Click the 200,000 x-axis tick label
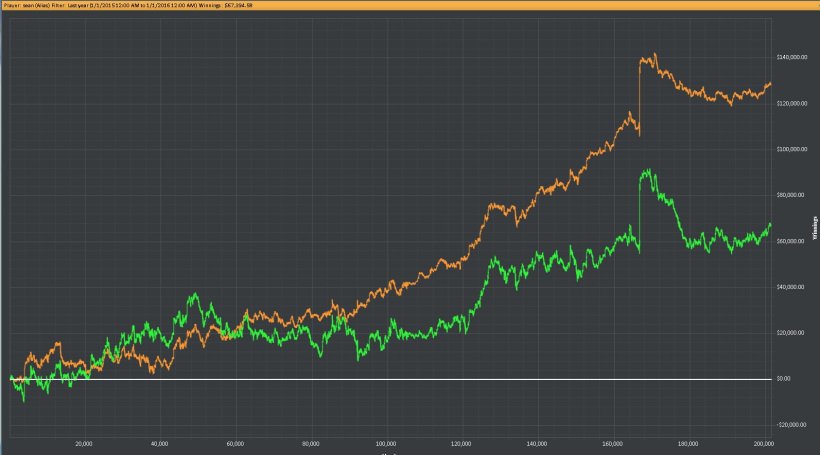Image resolution: width=820 pixels, height=455 pixels. click(763, 442)
